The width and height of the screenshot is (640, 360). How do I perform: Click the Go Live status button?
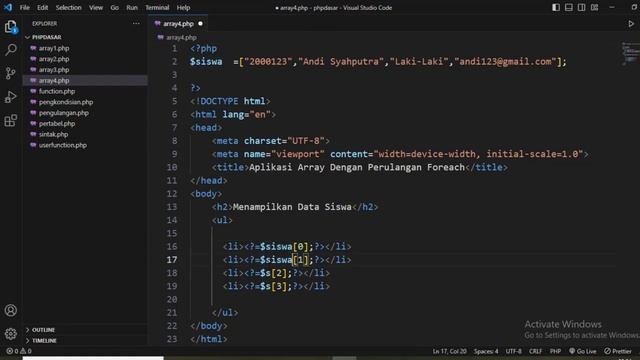click(582, 351)
